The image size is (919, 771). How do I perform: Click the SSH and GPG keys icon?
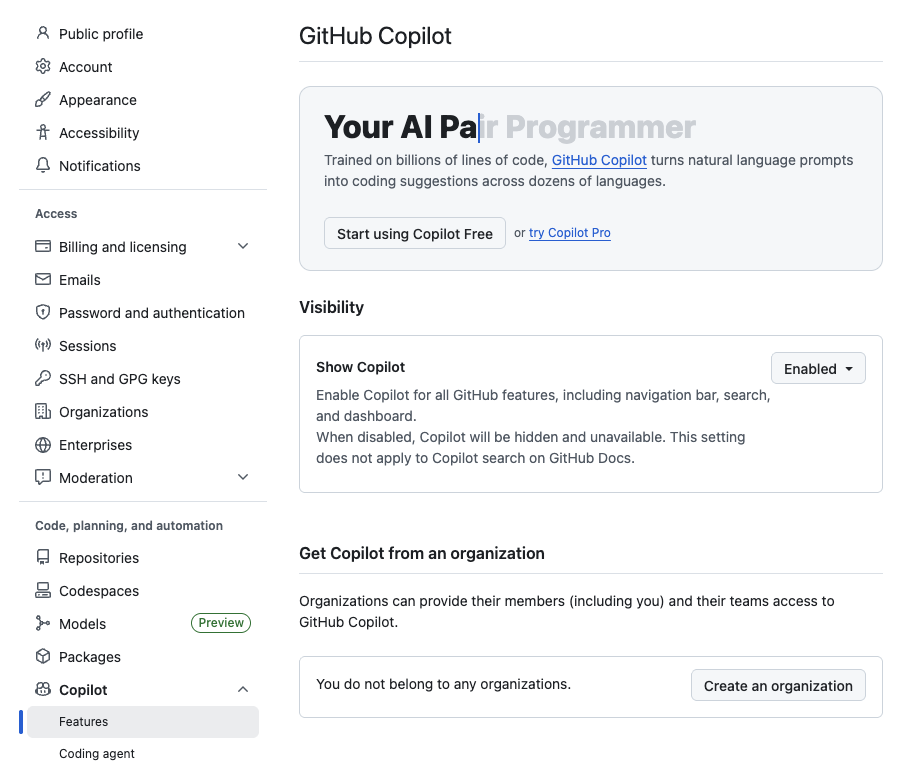[x=43, y=379]
